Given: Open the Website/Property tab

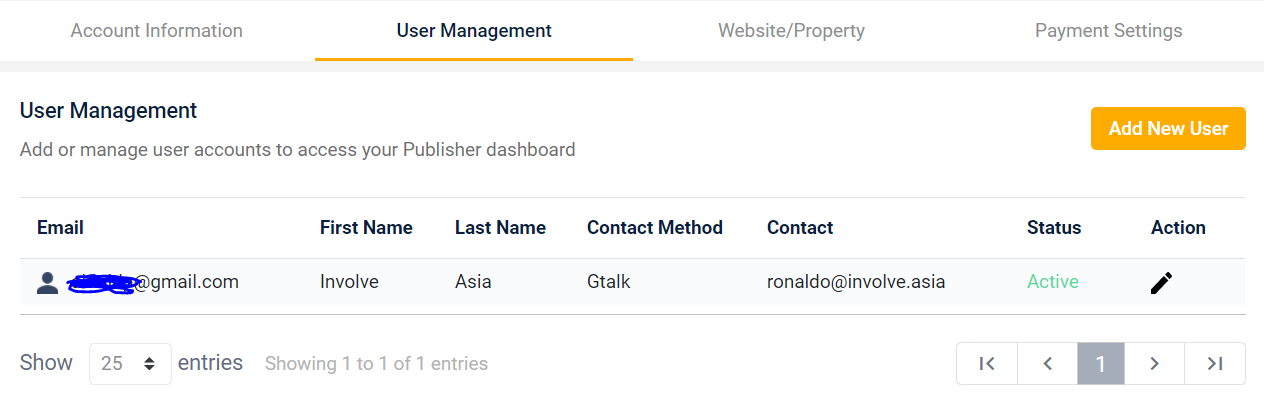Looking at the screenshot, I should point(791,31).
